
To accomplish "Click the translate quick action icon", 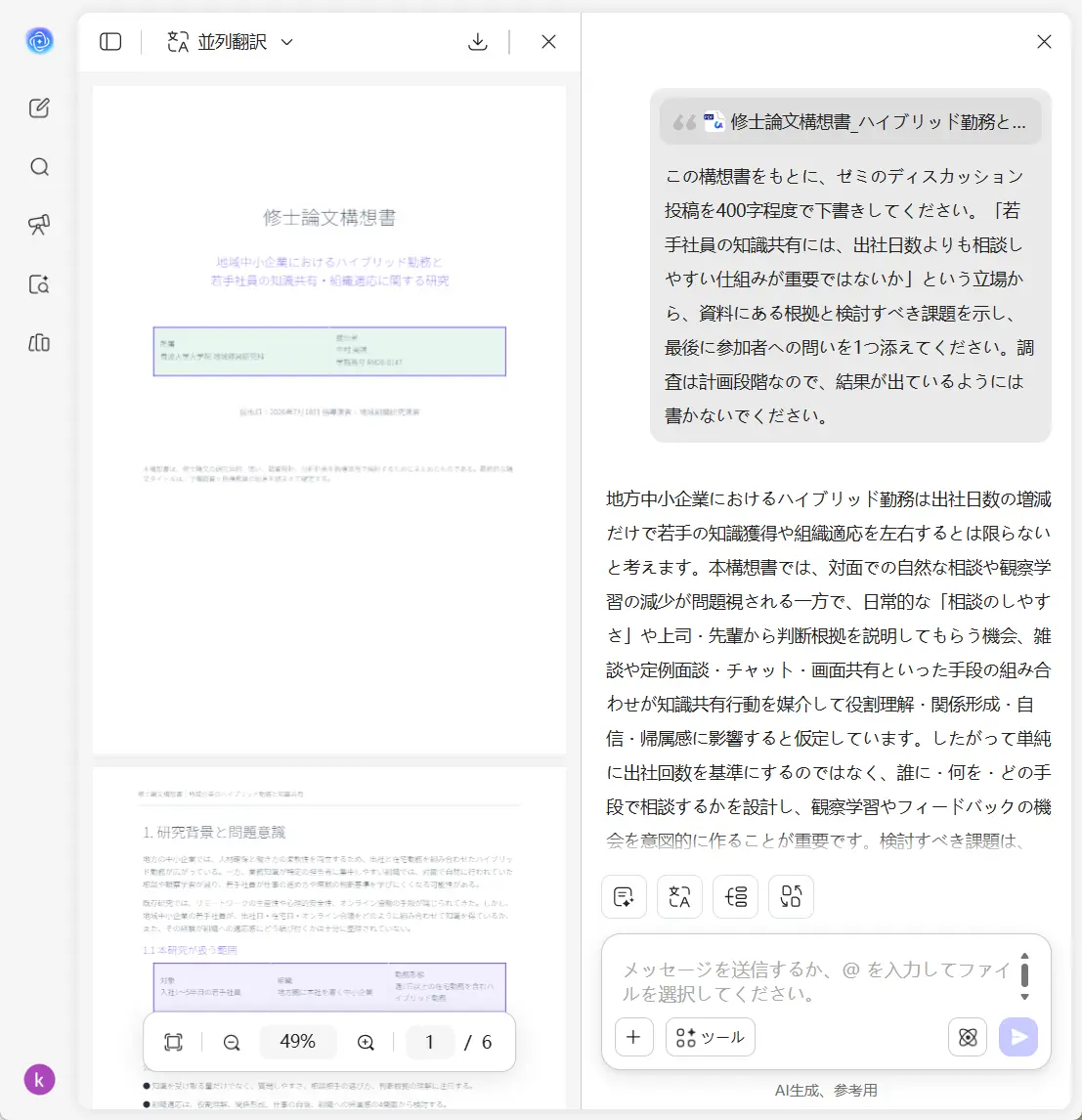I will (679, 896).
